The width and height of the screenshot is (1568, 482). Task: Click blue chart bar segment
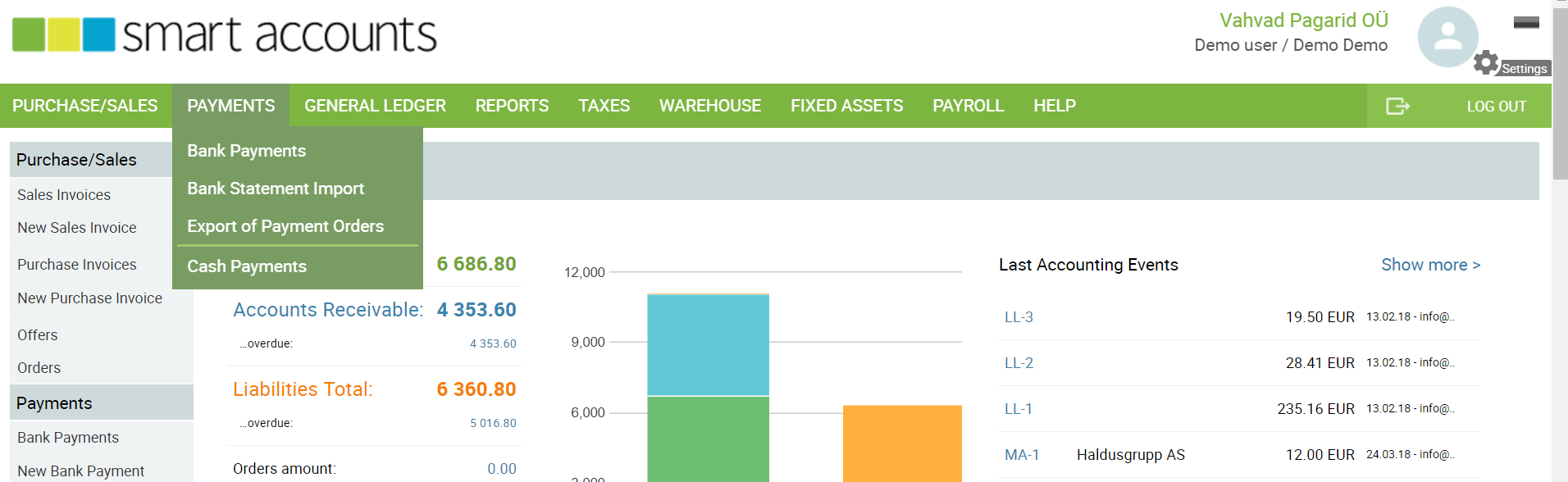pyautogui.click(x=708, y=345)
